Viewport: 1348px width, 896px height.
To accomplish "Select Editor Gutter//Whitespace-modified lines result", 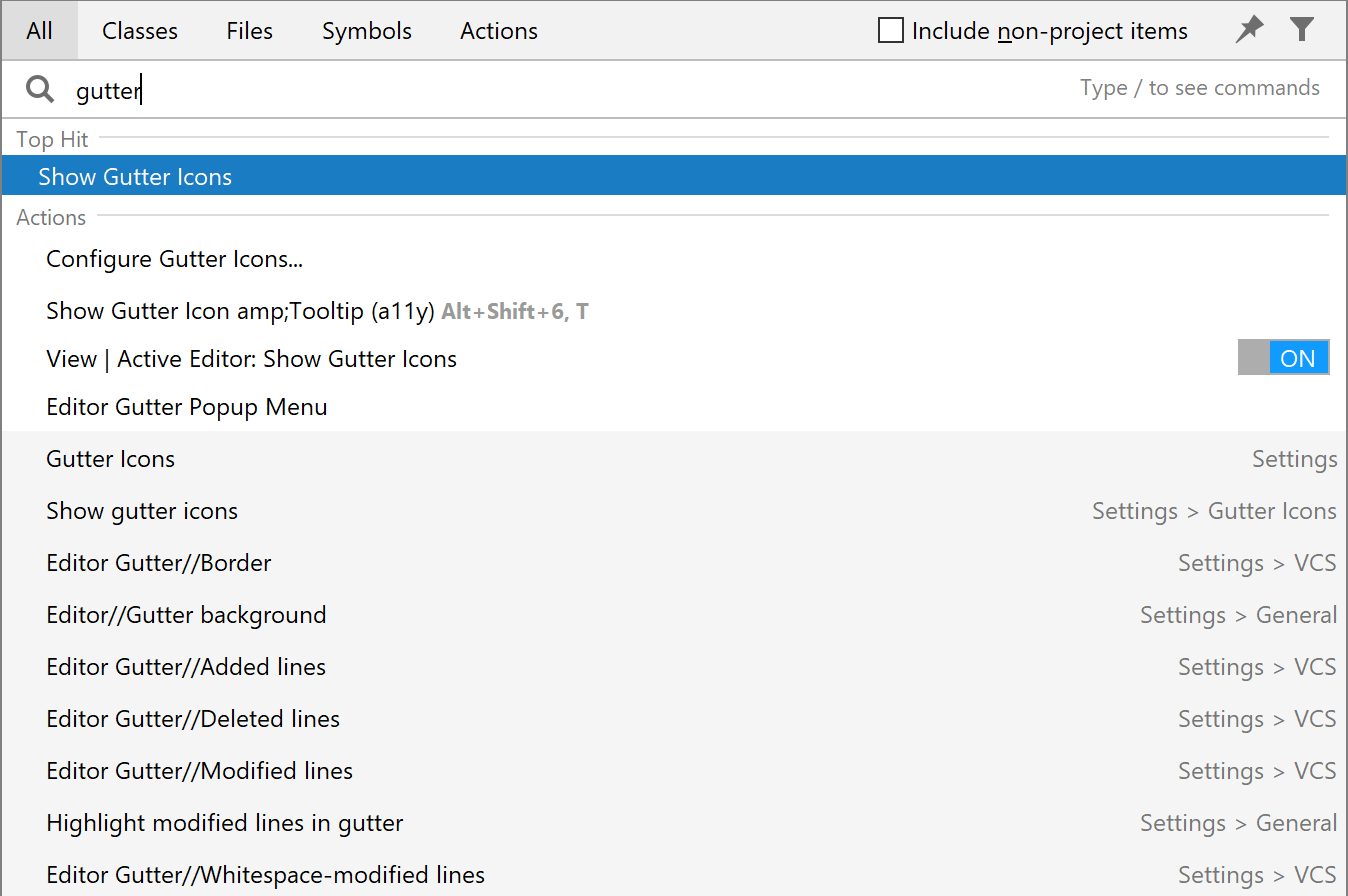I will pyautogui.click(x=674, y=874).
